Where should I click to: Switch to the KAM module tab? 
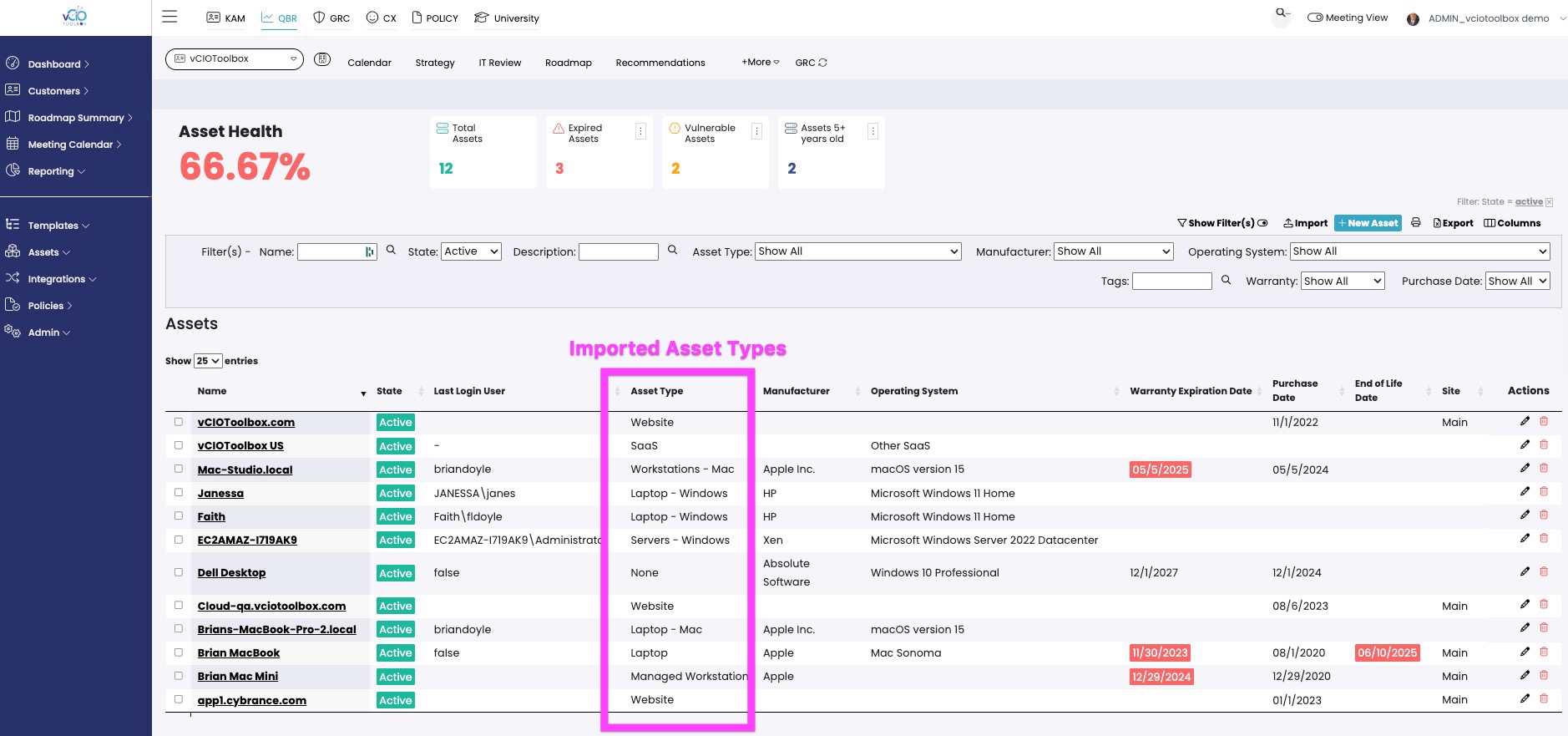(225, 18)
